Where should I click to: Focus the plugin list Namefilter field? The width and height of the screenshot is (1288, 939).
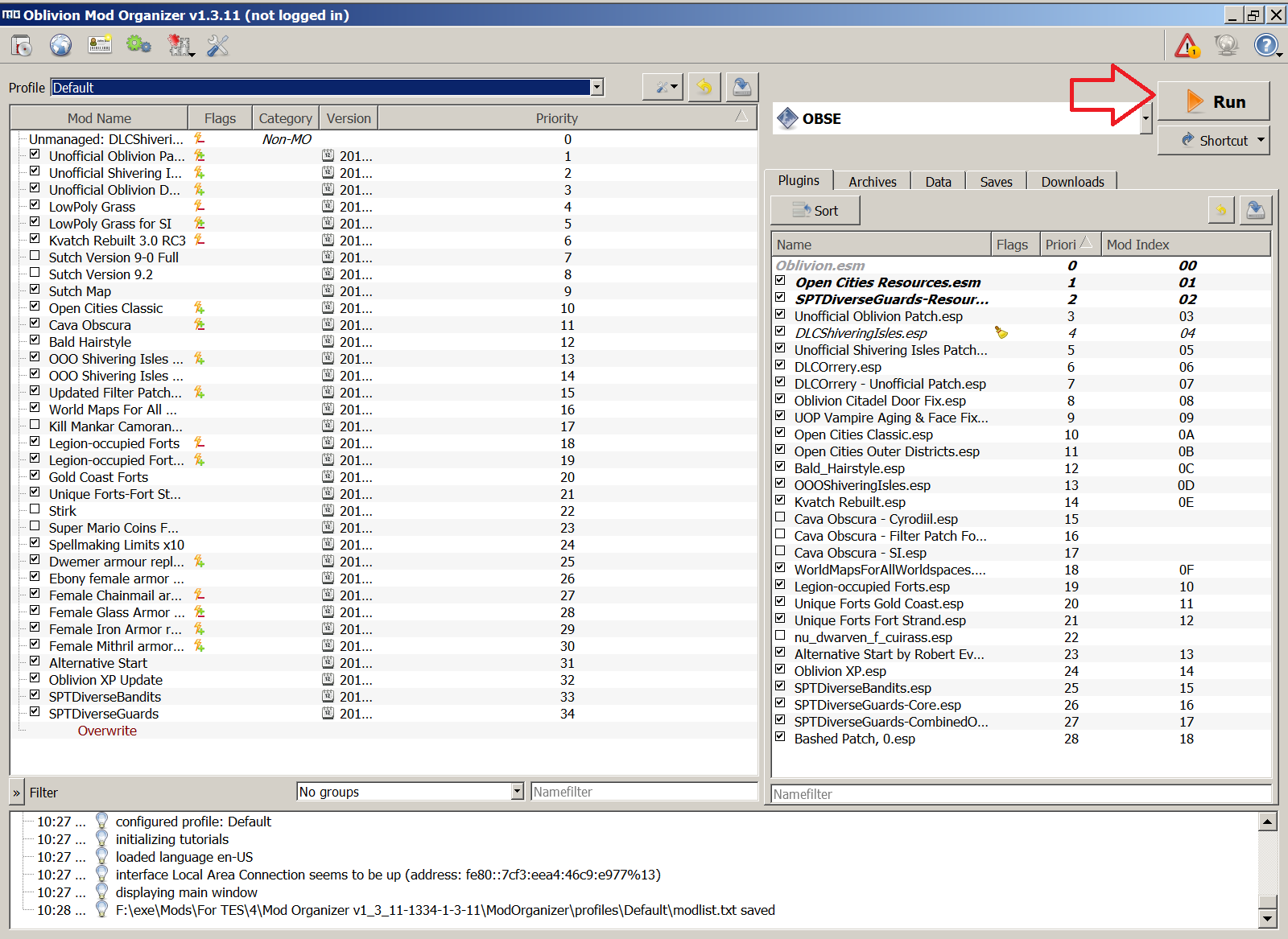[1021, 793]
